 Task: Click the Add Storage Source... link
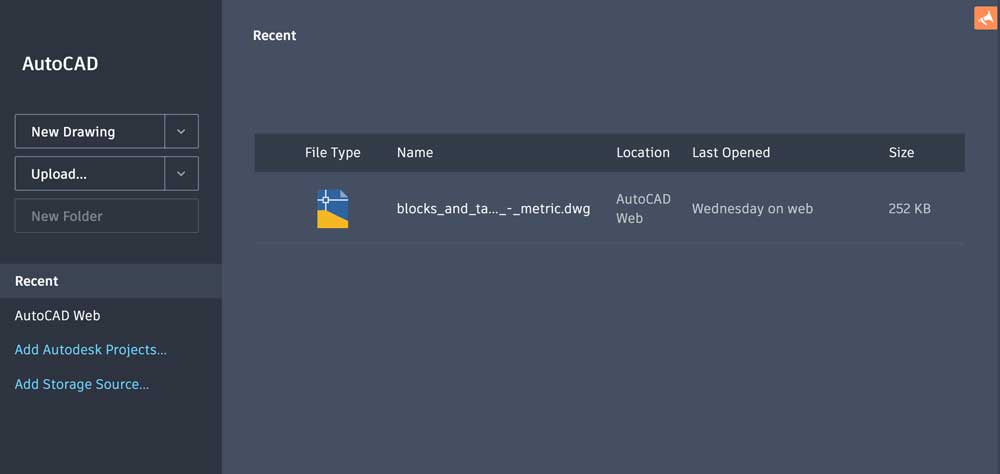(81, 384)
